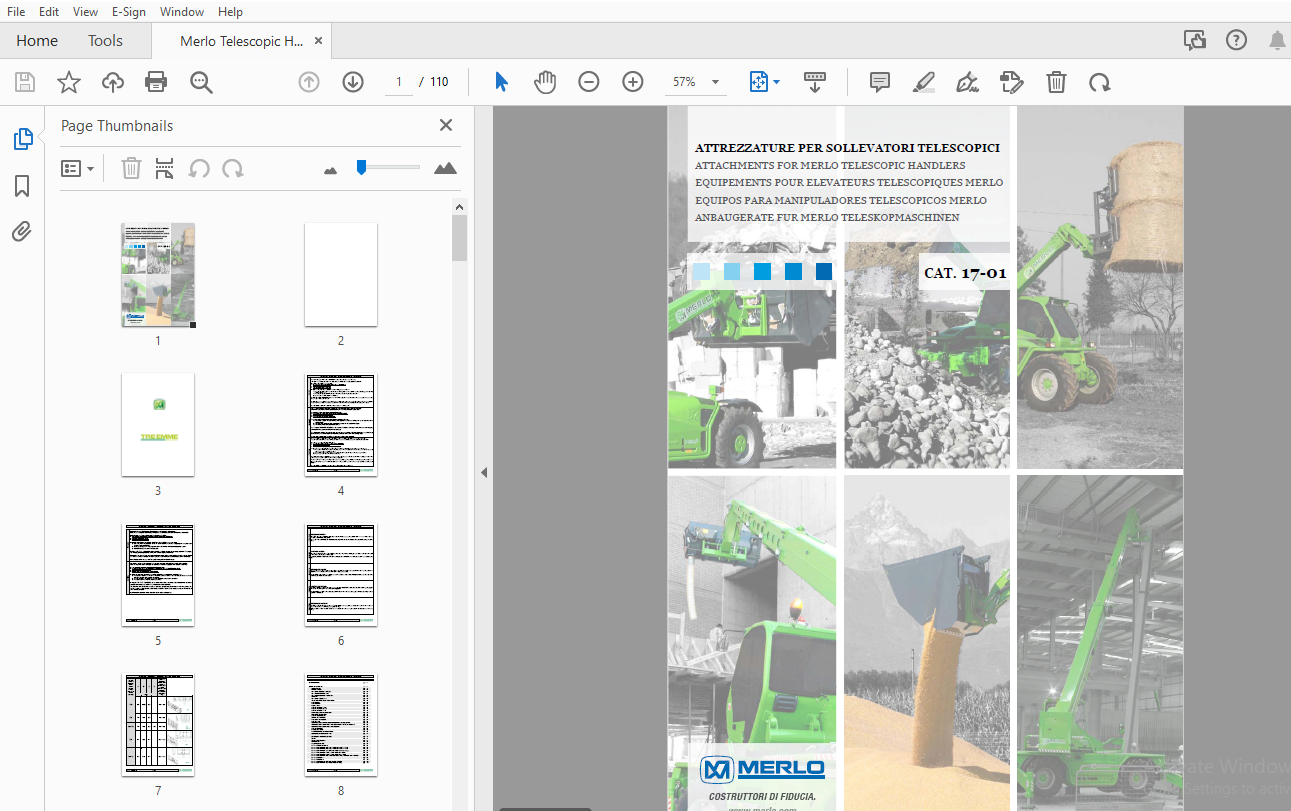The height and width of the screenshot is (811, 1291).
Task: Open the Help menu
Action: (230, 12)
